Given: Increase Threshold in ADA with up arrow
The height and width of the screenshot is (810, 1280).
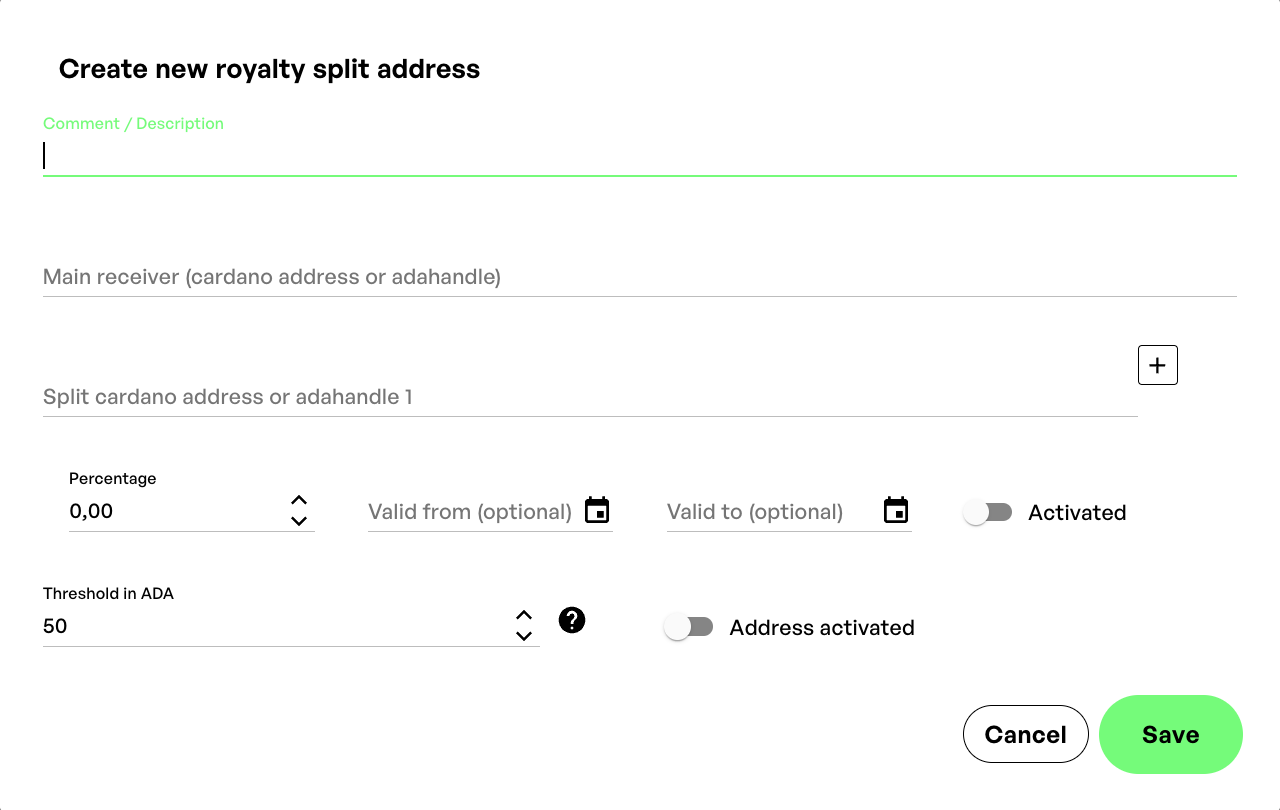Looking at the screenshot, I should click(x=524, y=615).
